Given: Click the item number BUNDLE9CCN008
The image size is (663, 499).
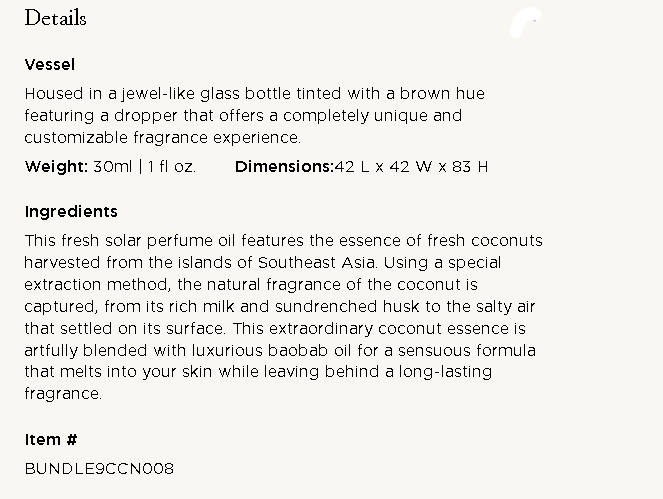Looking at the screenshot, I should click(99, 468).
